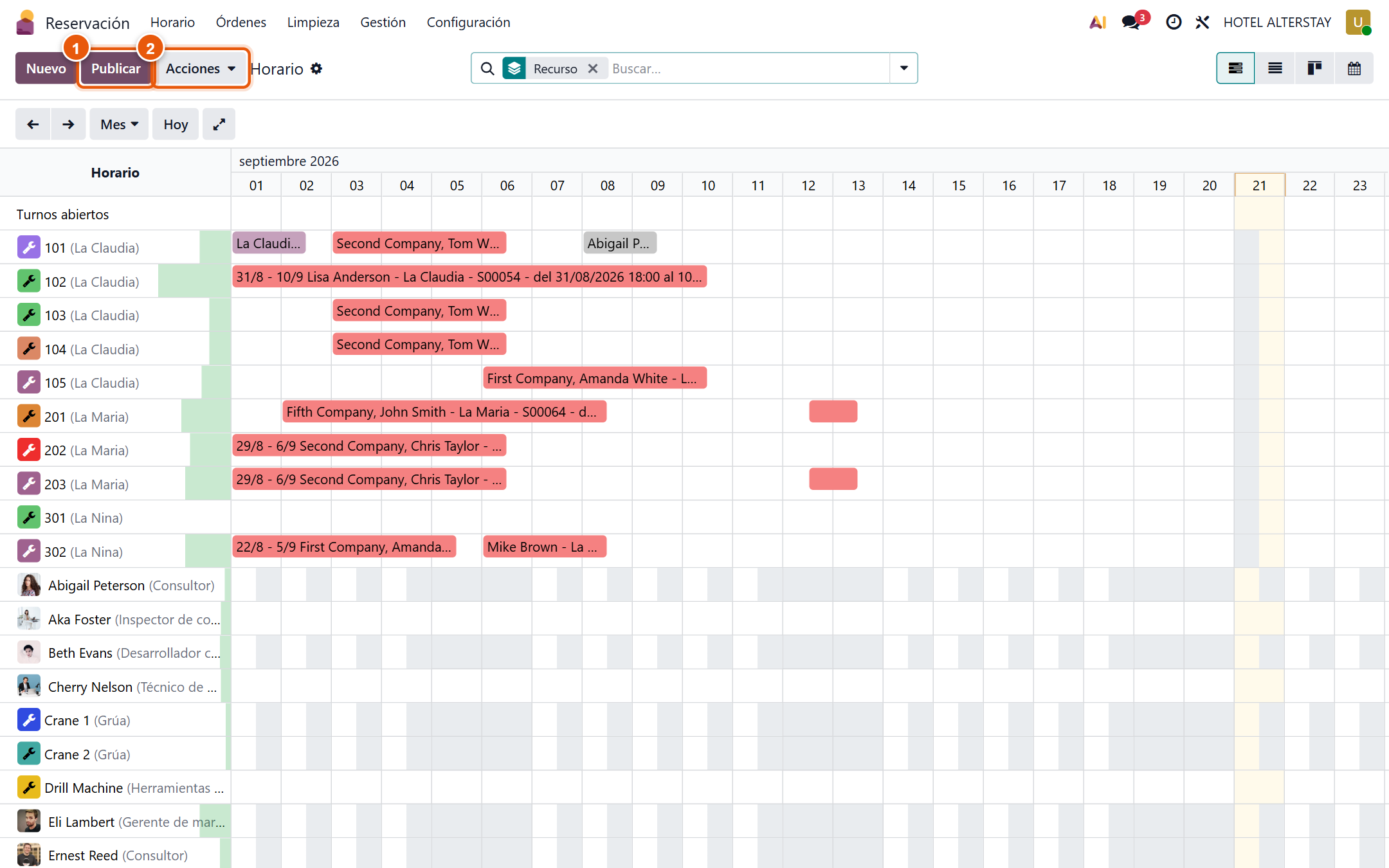
Task: Open the Acciones dropdown
Action: tap(201, 69)
